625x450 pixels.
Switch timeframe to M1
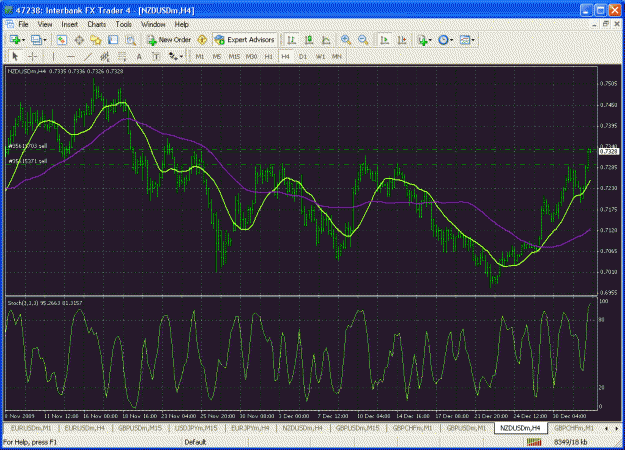point(200,57)
